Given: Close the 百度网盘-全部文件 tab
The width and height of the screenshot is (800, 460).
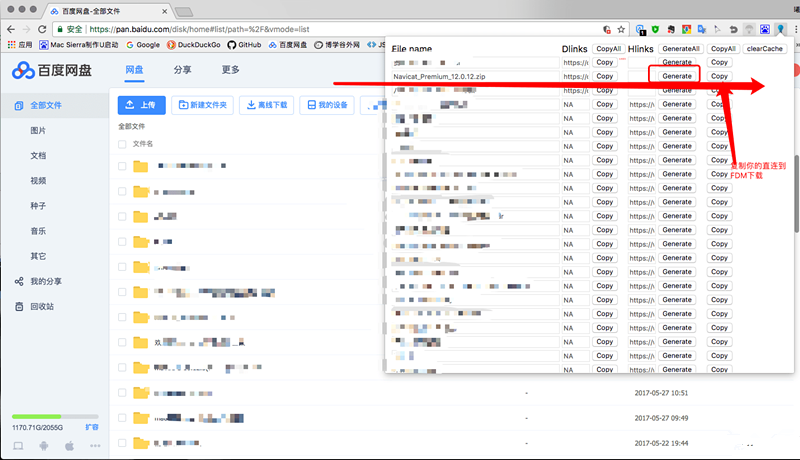Looking at the screenshot, I should point(164,11).
